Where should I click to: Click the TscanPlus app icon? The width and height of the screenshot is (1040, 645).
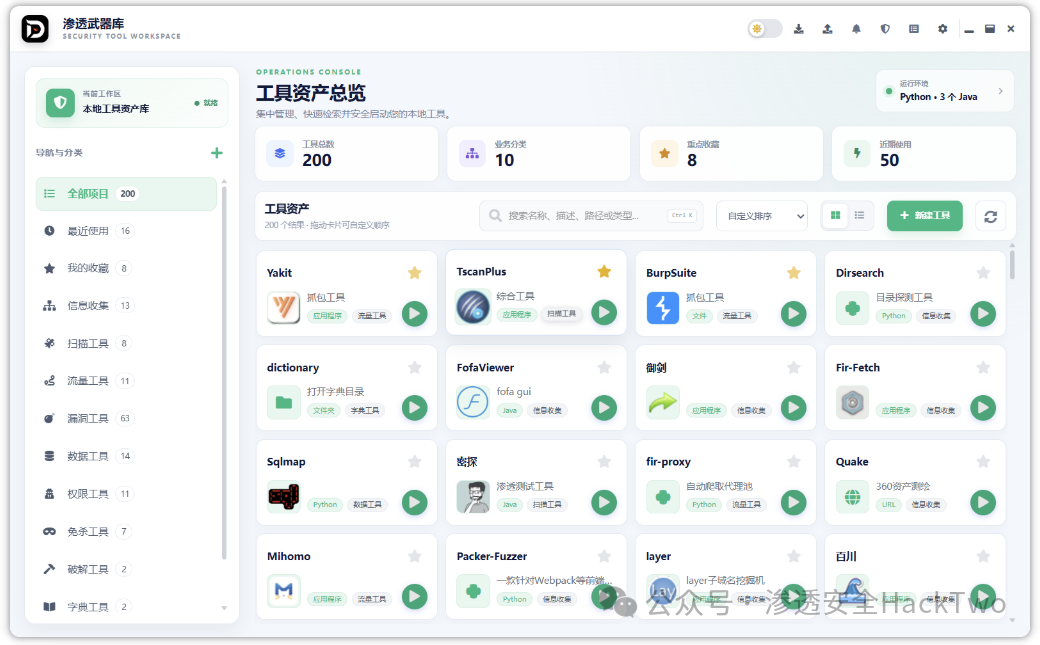click(x=473, y=307)
